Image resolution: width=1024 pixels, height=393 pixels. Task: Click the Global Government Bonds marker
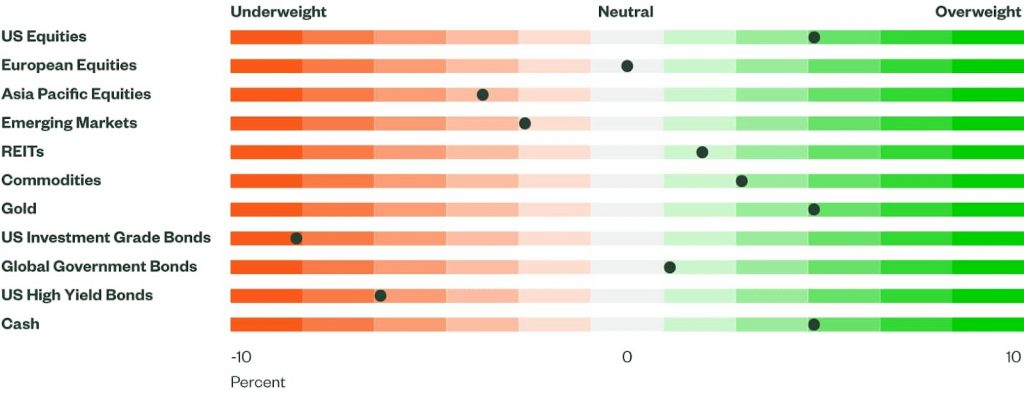[x=669, y=267]
